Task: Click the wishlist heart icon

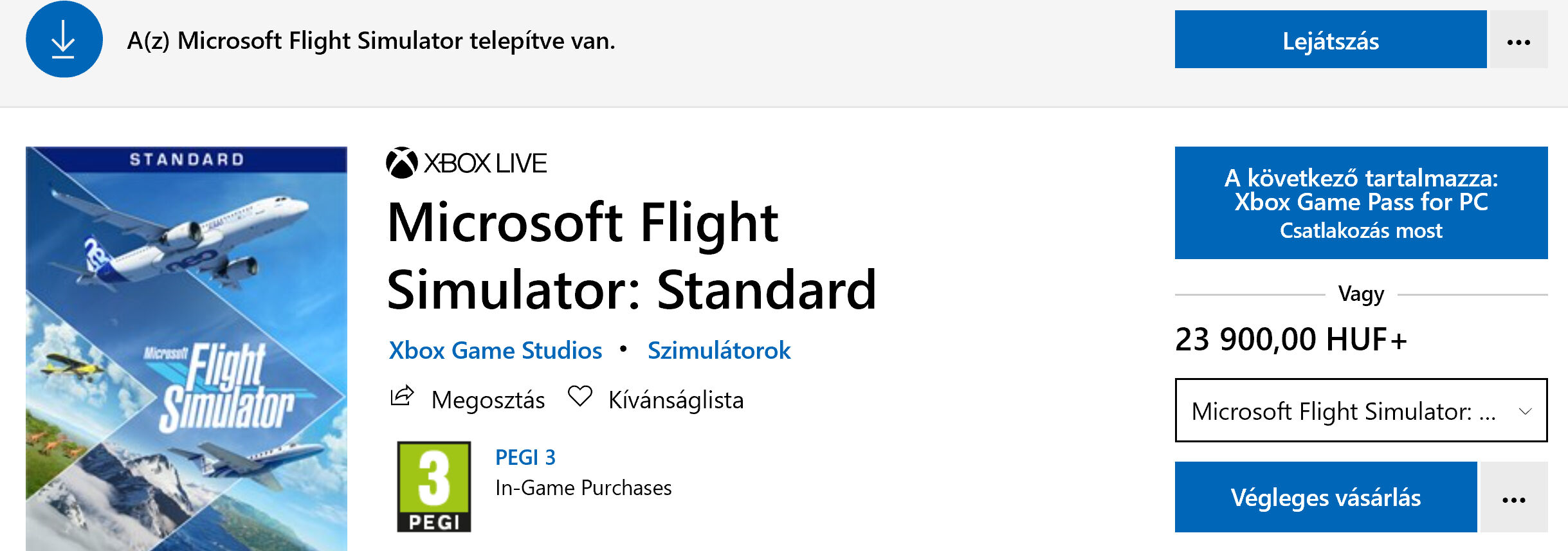Action: (x=579, y=397)
